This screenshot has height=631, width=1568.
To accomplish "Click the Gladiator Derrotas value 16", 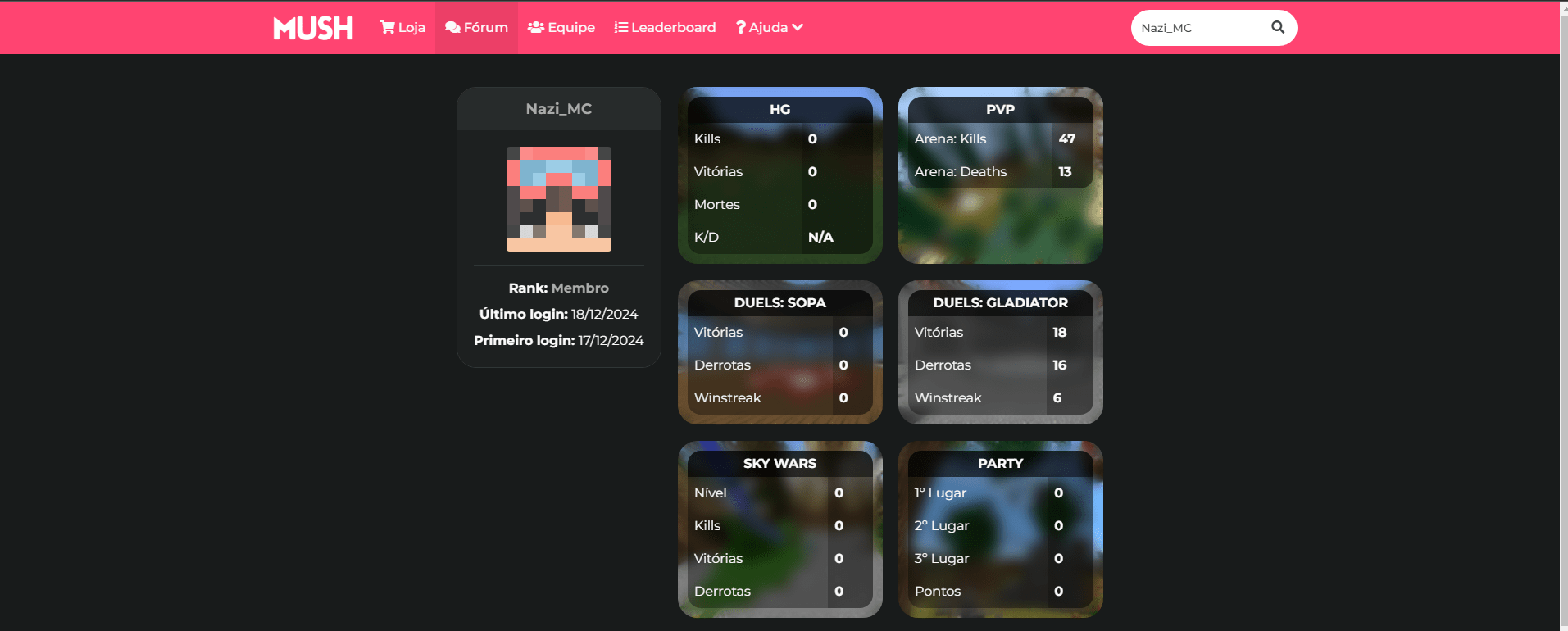I will [x=1060, y=365].
